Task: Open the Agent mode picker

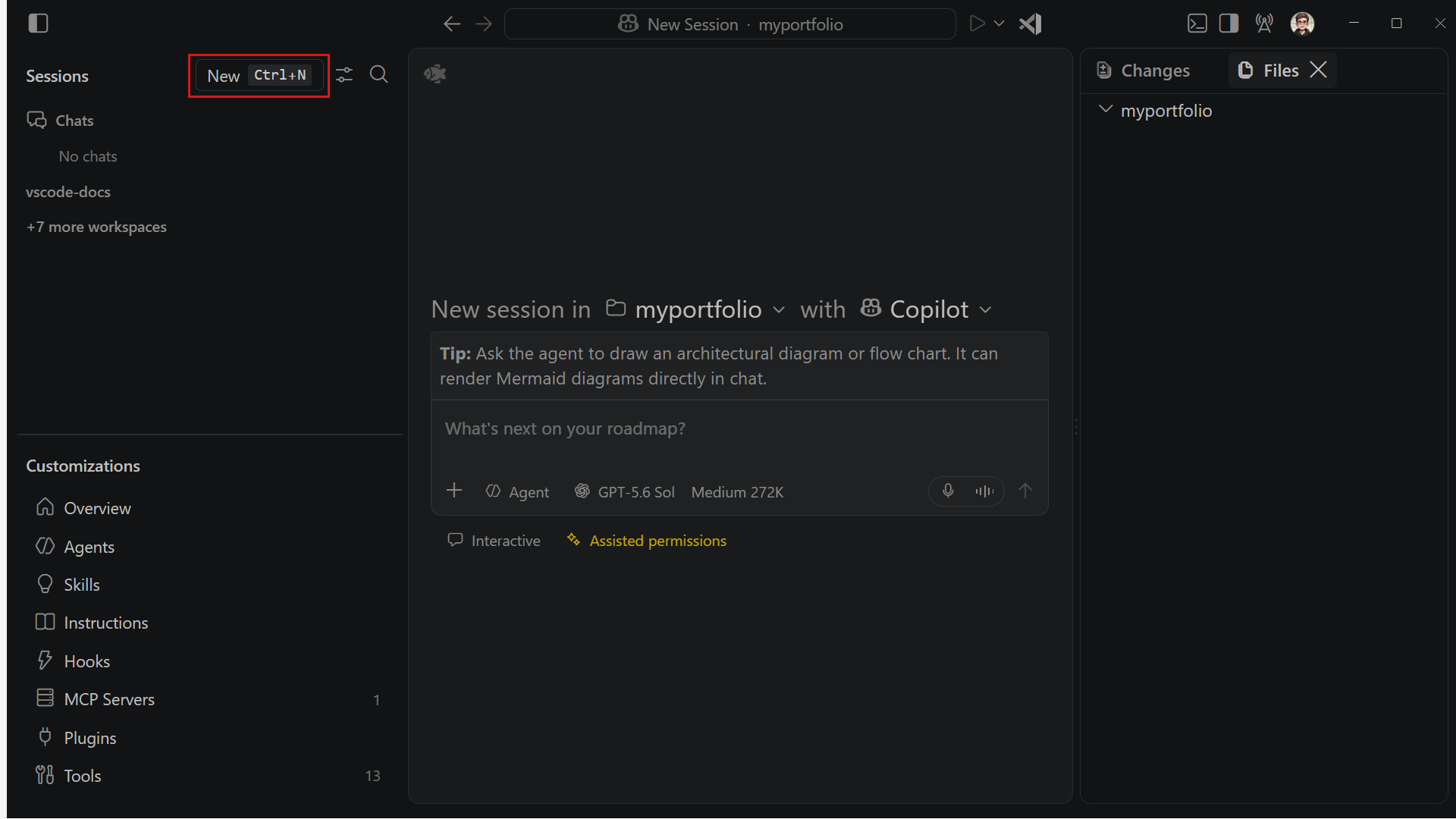Action: 517,492
